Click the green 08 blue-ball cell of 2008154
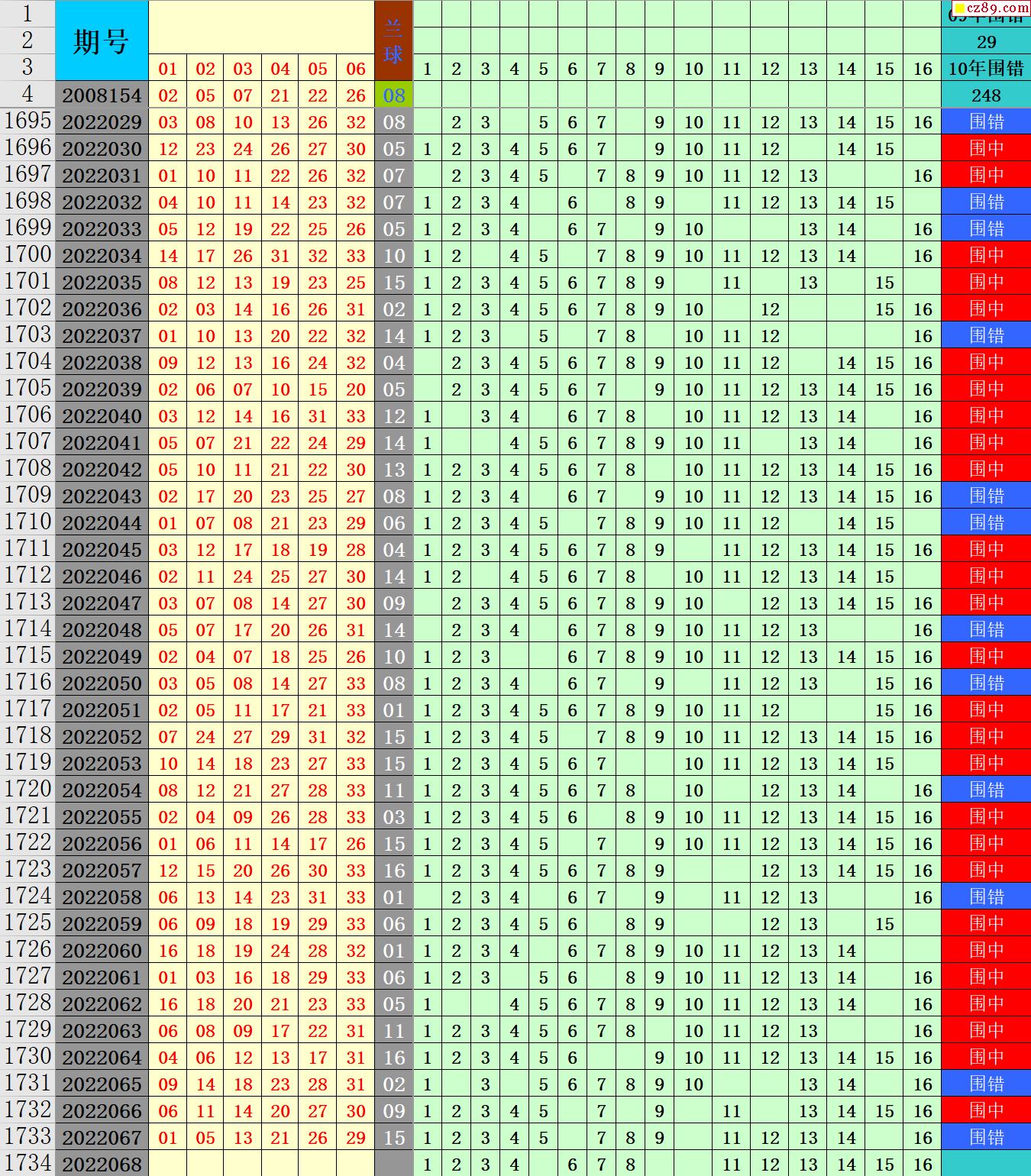The width and height of the screenshot is (1031, 1176). (x=393, y=95)
